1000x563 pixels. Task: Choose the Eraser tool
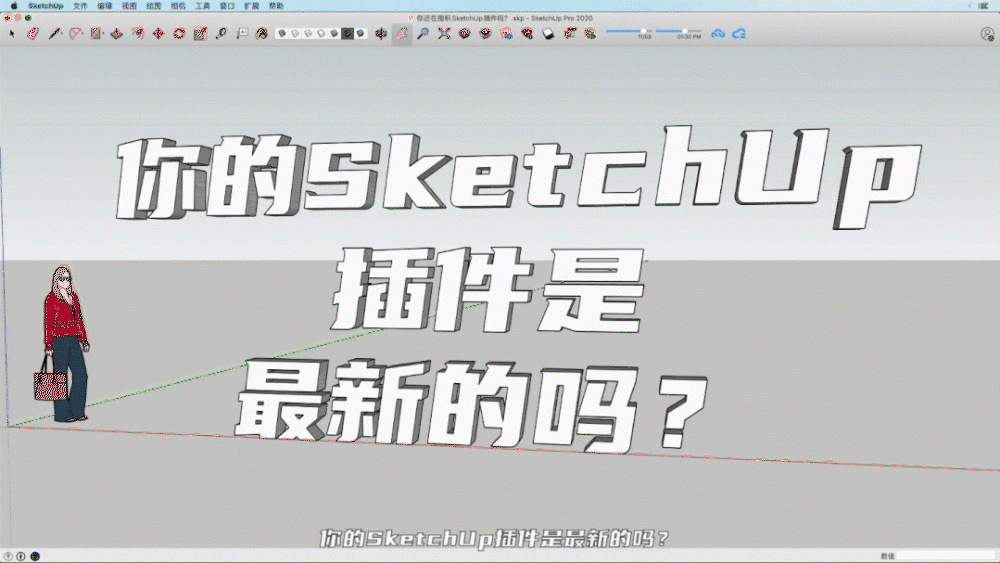pyautogui.click(x=32, y=33)
